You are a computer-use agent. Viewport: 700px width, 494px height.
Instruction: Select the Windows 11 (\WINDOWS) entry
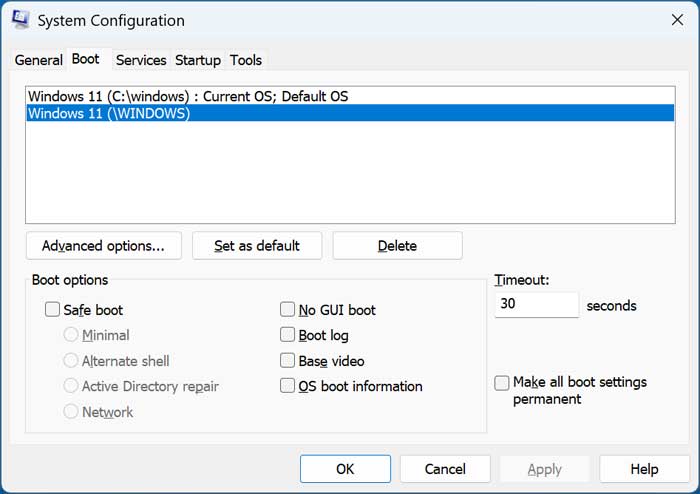click(x=350, y=113)
